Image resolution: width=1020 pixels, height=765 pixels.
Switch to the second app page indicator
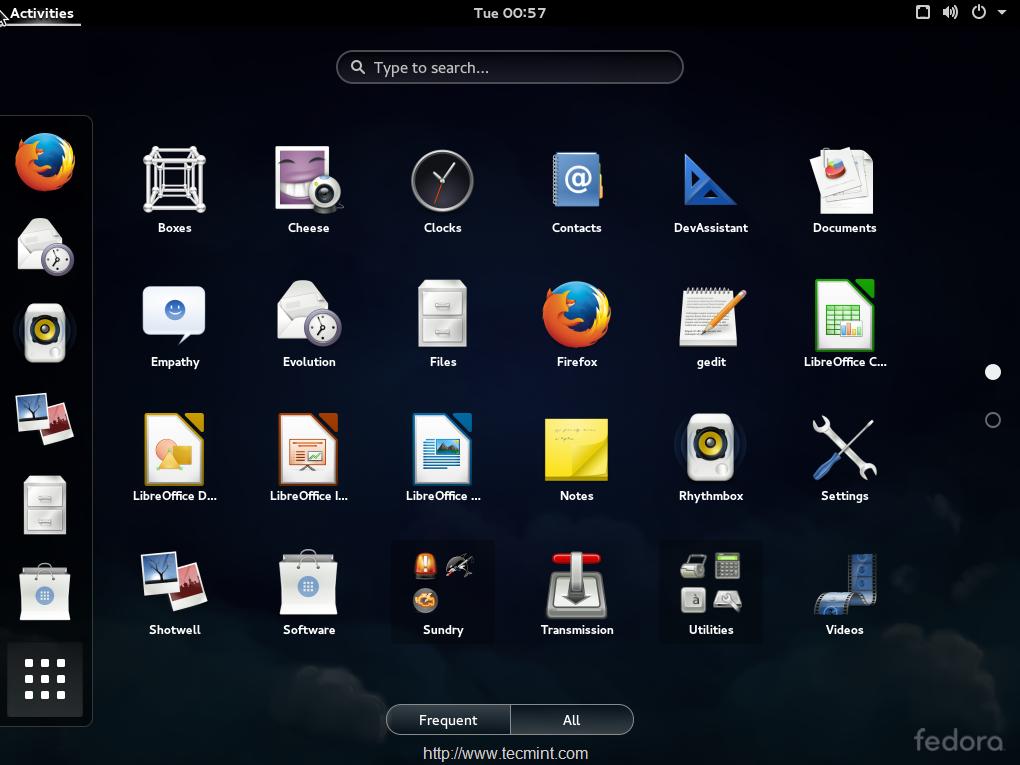coord(993,420)
